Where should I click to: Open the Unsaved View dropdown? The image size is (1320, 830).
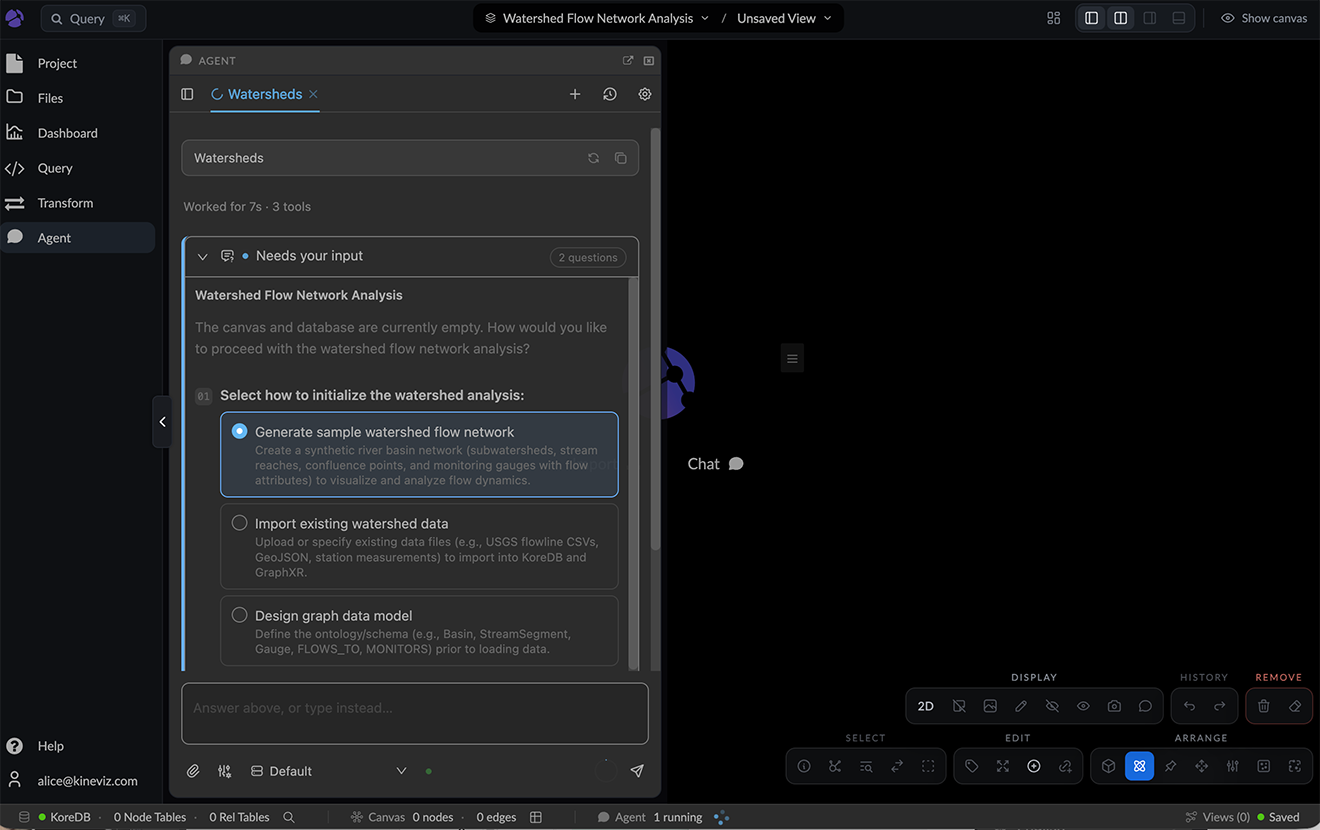[x=784, y=18]
